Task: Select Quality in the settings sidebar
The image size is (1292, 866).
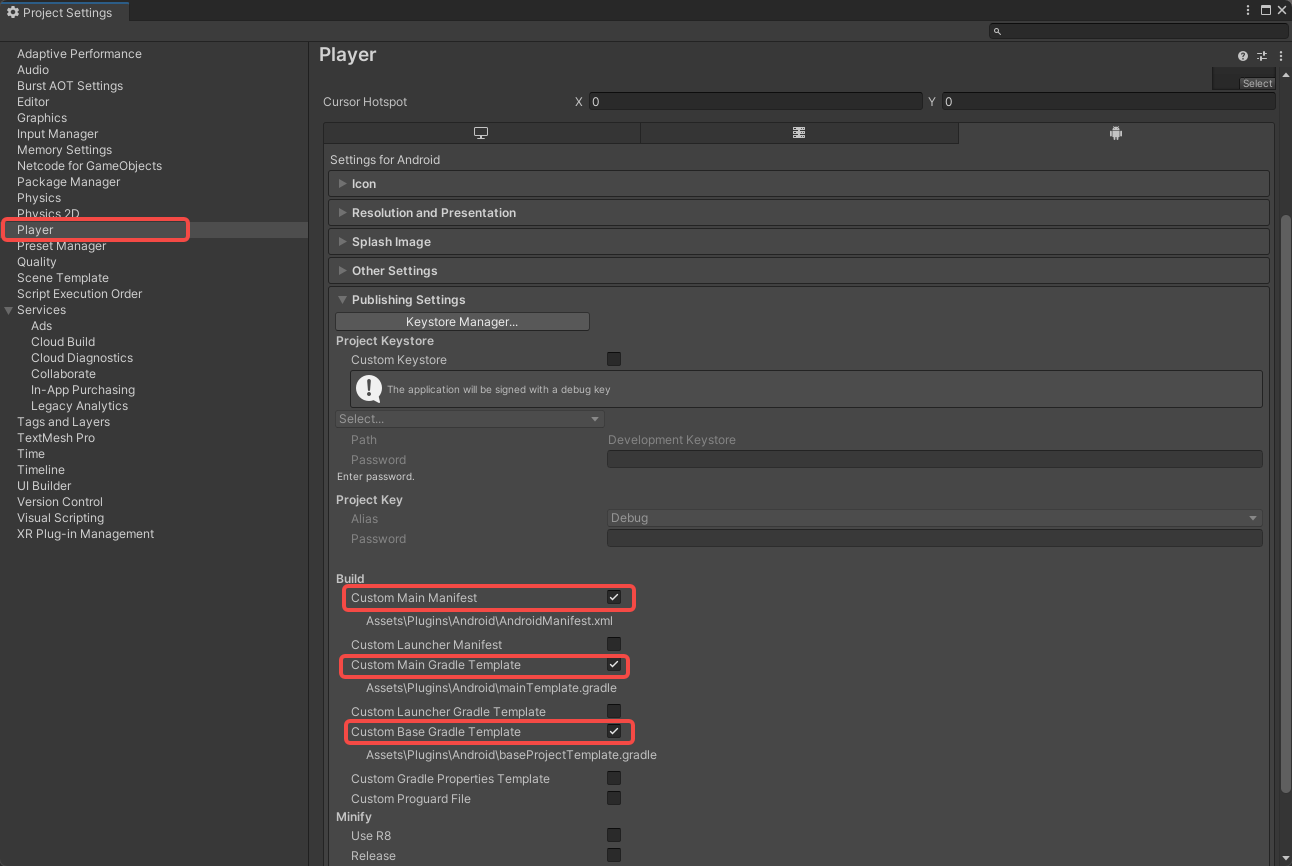Action: (x=37, y=262)
